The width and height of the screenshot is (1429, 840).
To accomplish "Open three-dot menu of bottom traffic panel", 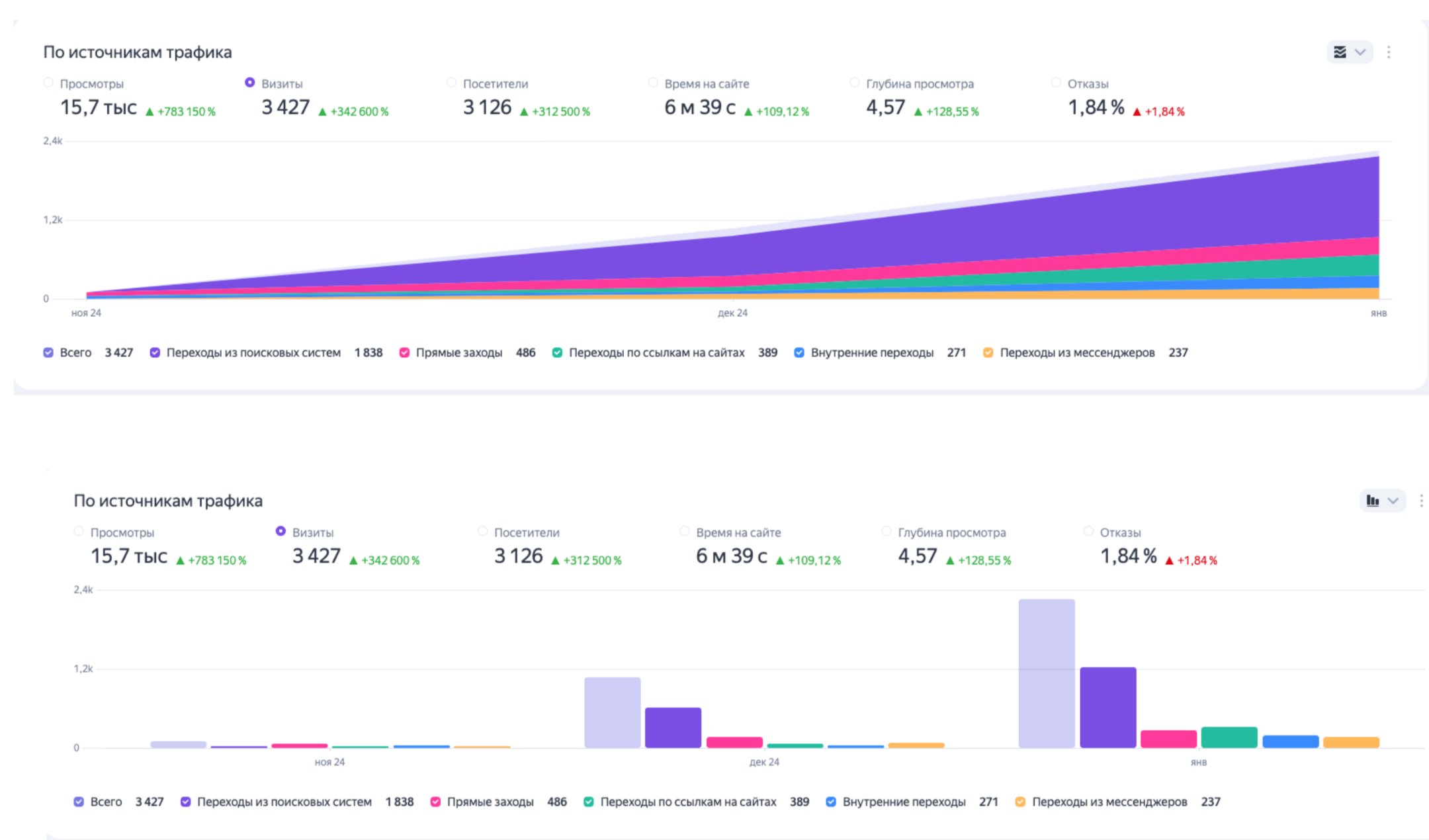I will click(x=1421, y=501).
